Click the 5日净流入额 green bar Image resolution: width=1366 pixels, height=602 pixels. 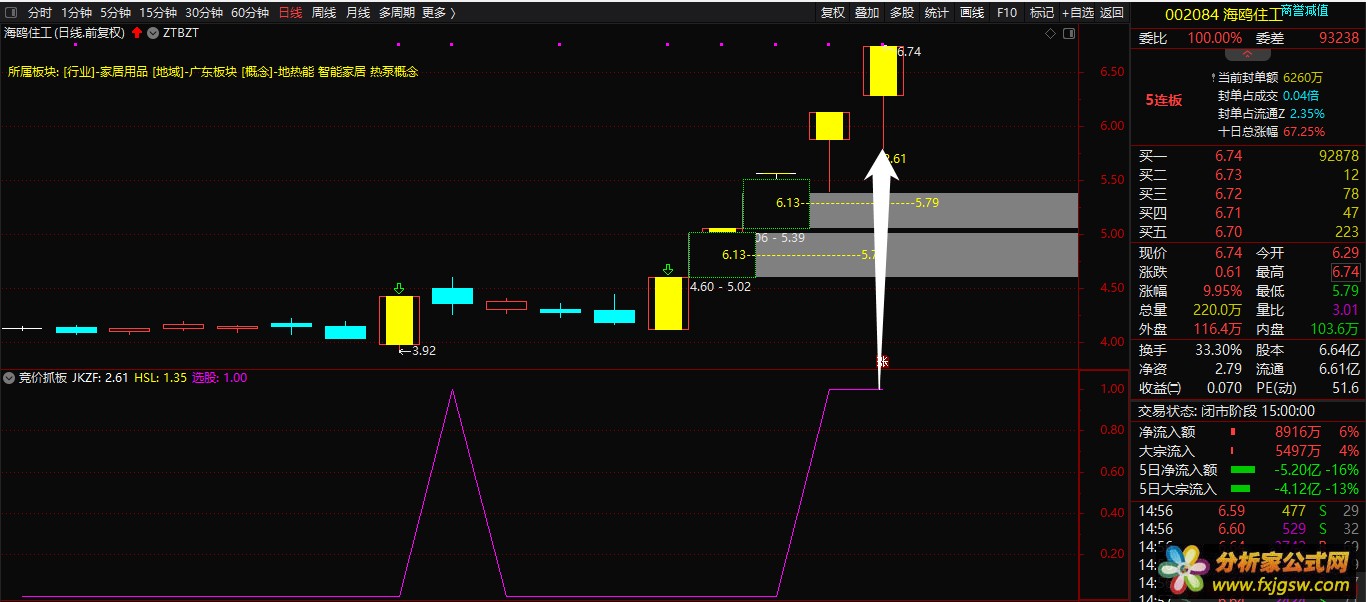tap(1242, 470)
